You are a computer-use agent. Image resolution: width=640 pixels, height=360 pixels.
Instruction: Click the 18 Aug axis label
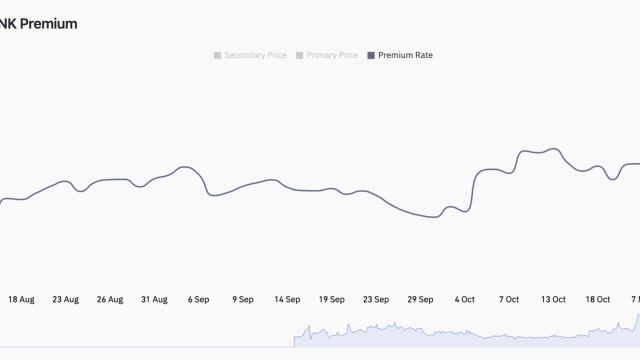pyautogui.click(x=21, y=300)
